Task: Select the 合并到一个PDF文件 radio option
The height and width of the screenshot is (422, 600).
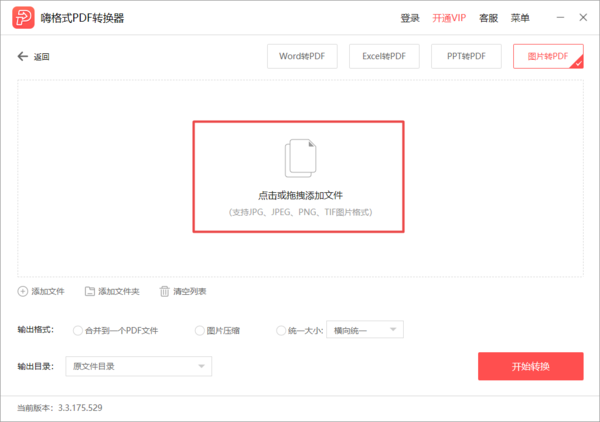Action: 78,330
